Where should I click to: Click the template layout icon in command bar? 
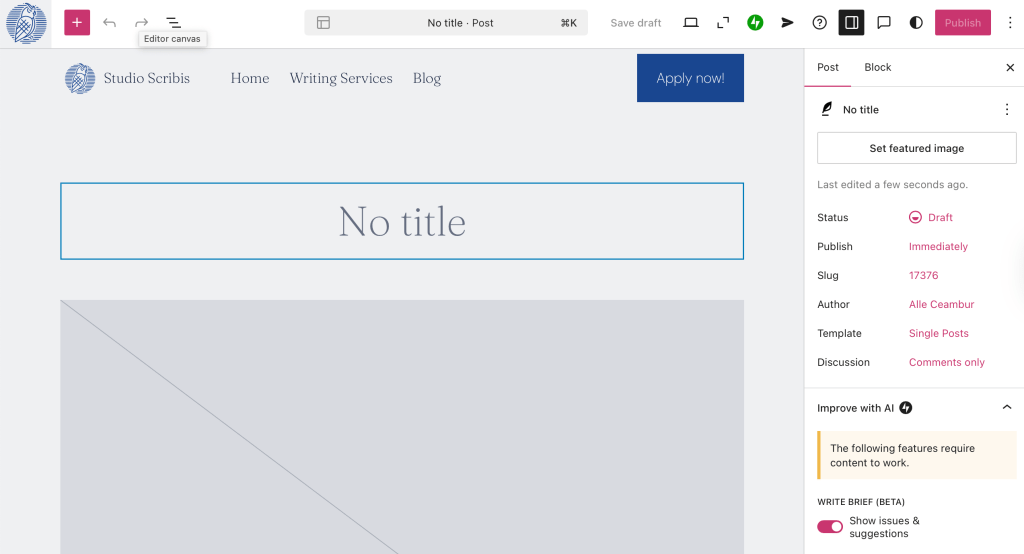pos(323,23)
